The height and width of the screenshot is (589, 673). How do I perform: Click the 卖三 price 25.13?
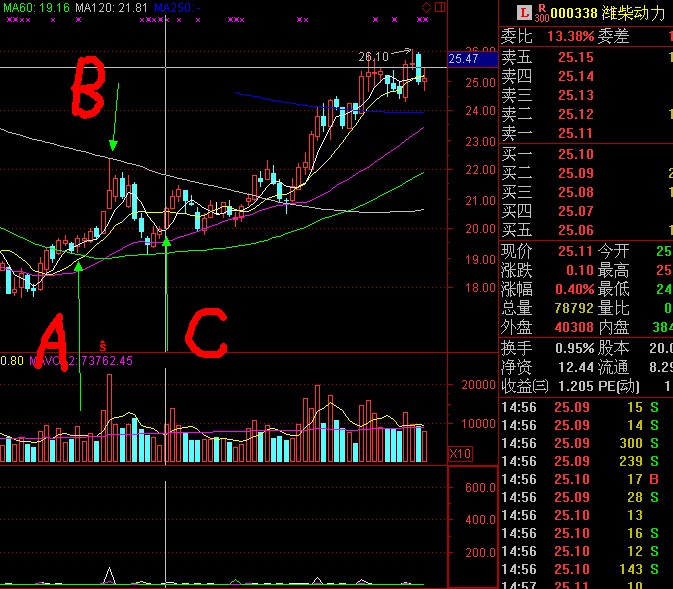pos(576,95)
